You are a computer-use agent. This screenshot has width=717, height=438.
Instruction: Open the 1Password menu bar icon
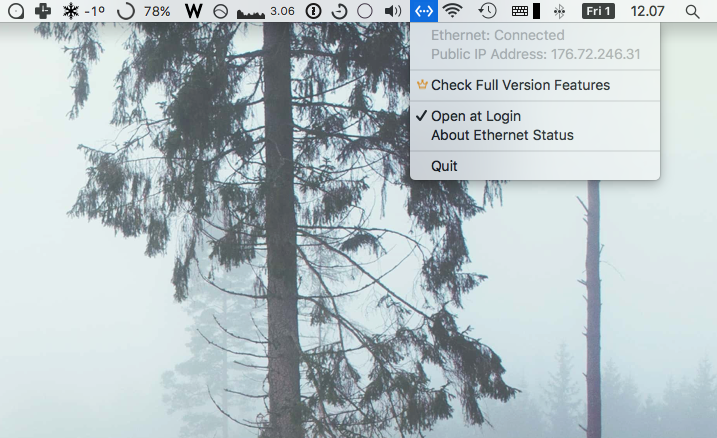(x=313, y=11)
